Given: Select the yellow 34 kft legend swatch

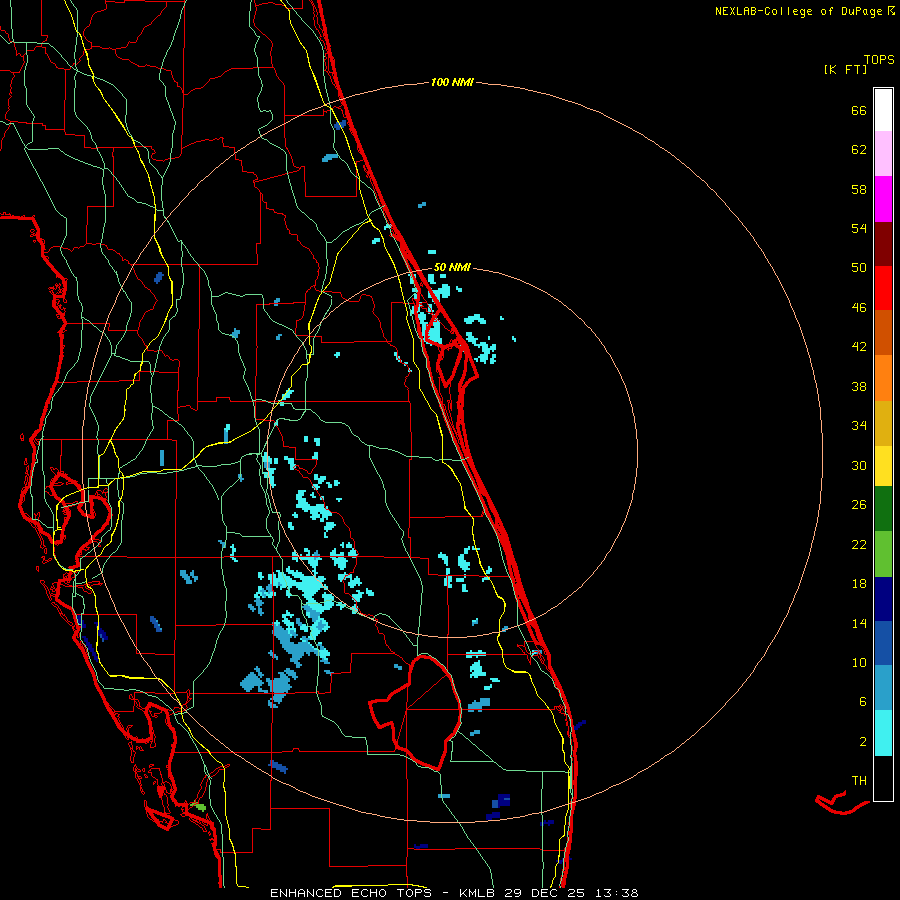Looking at the screenshot, I should (883, 466).
